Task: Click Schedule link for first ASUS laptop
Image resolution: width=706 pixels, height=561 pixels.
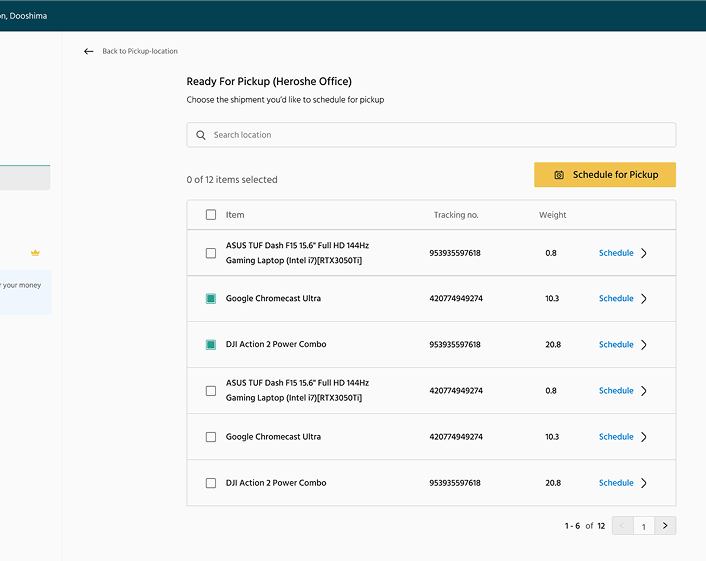Action: [616, 253]
